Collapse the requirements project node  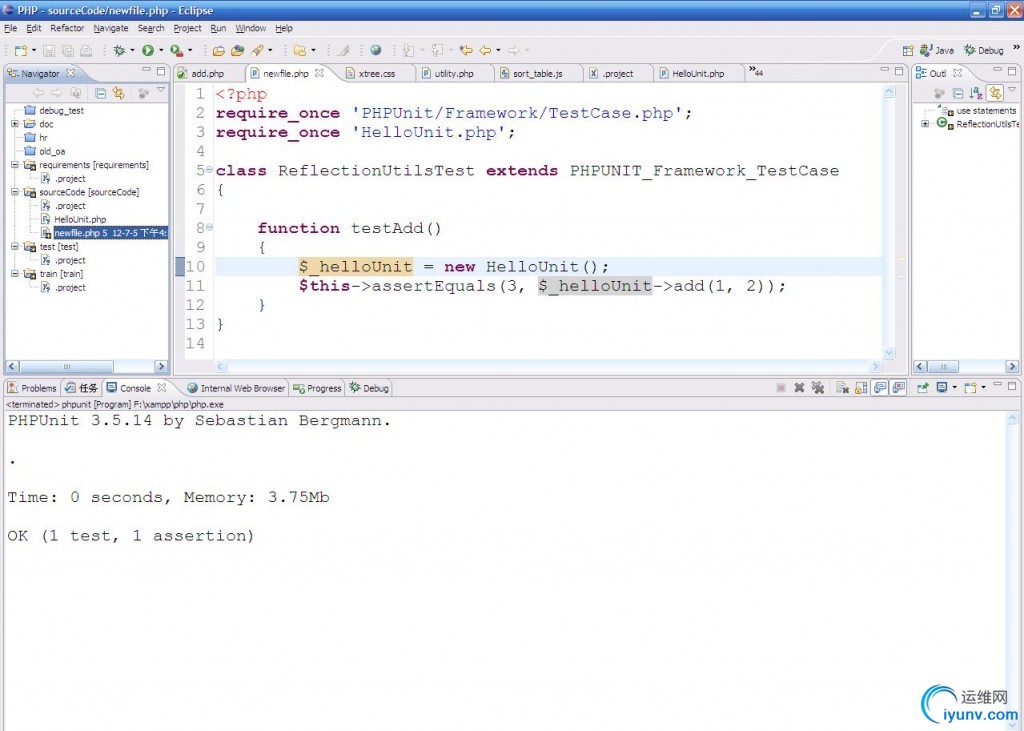pyautogui.click(x=15, y=165)
